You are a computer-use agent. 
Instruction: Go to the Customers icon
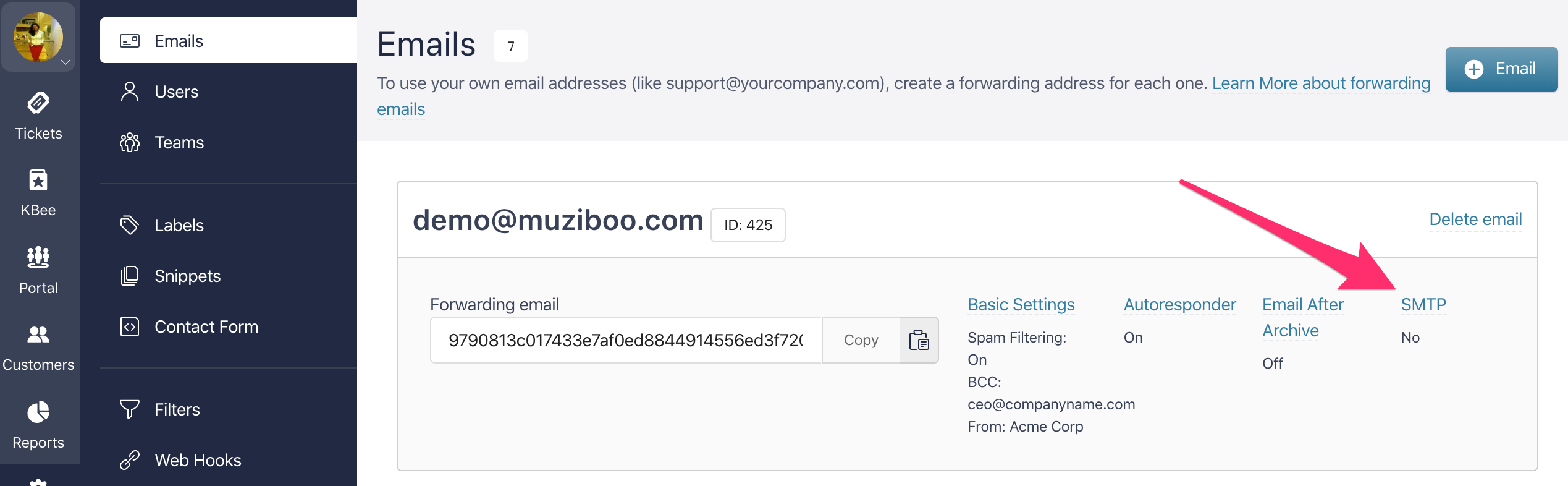(x=38, y=335)
